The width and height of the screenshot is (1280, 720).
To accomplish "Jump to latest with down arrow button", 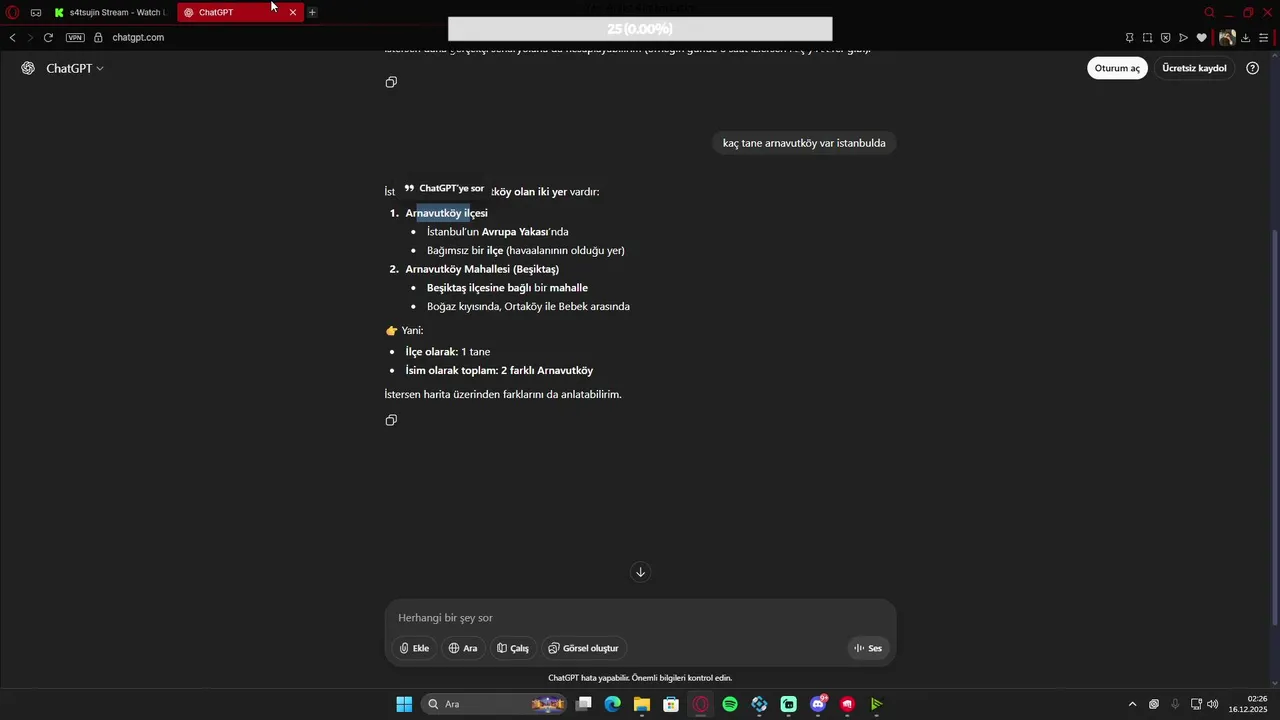I will click(641, 572).
